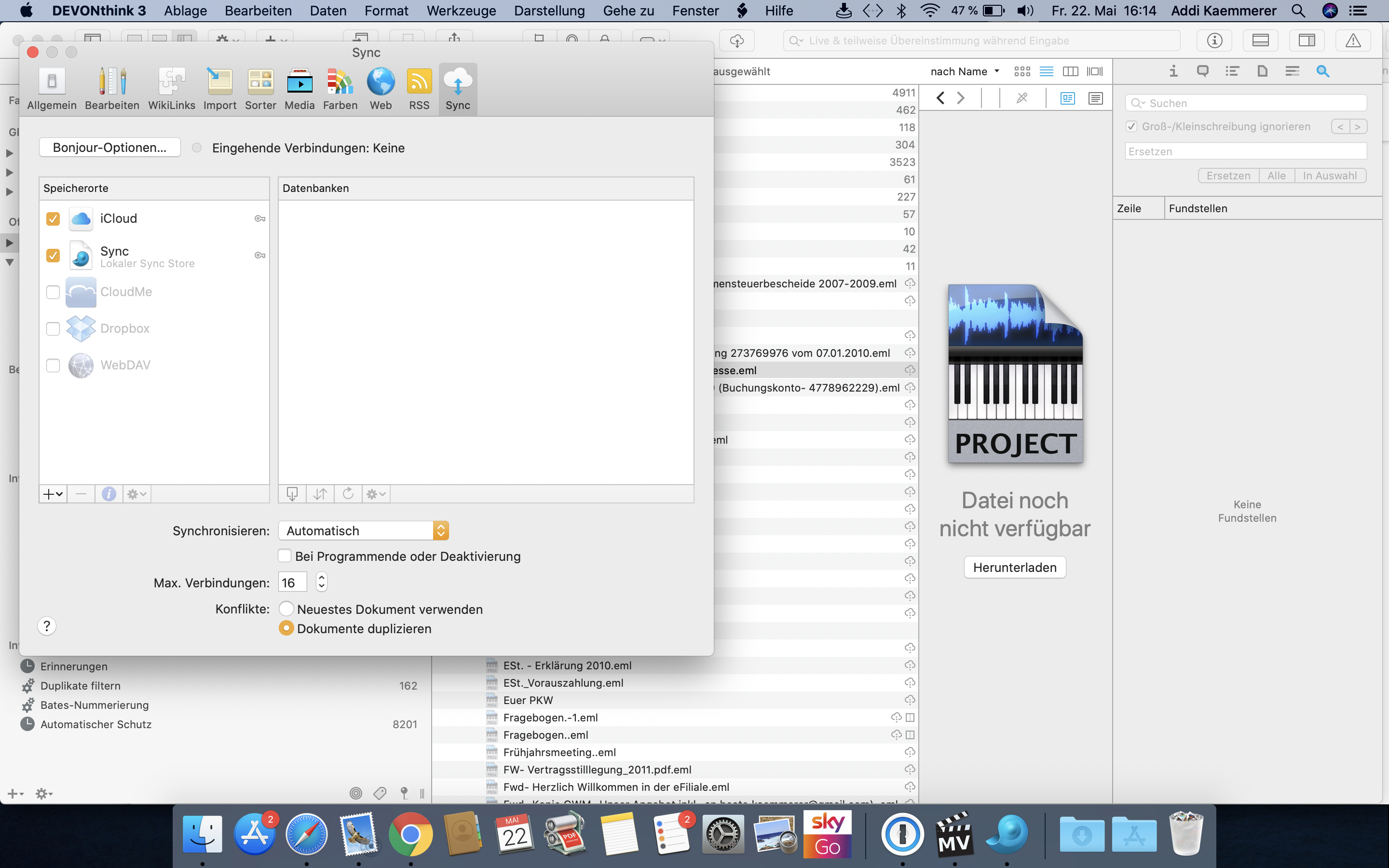Open the Allgemein preferences pane
Image resolution: width=1389 pixels, height=868 pixels.
coord(52,89)
